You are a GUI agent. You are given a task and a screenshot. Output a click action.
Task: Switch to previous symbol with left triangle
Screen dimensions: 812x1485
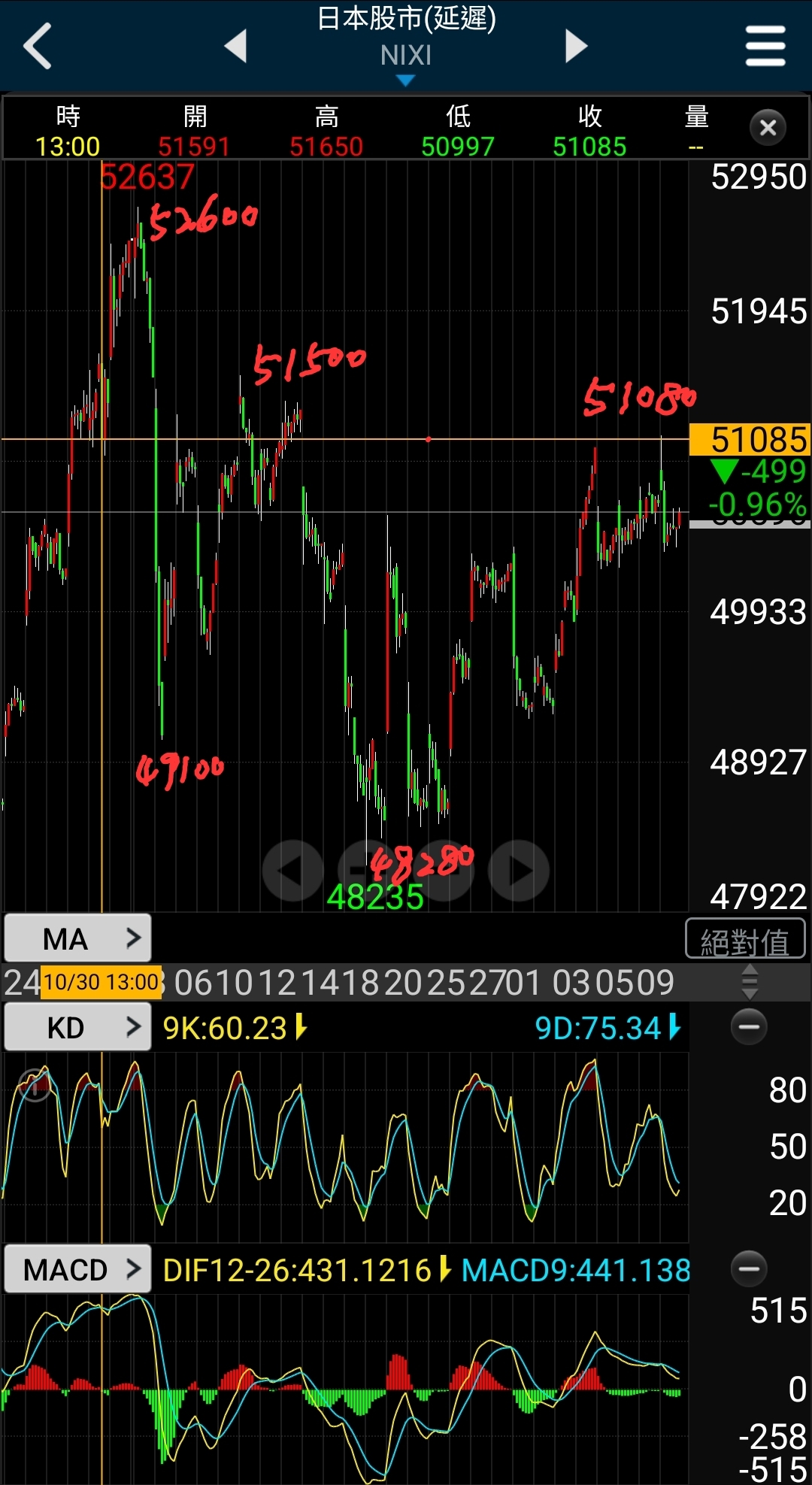(x=236, y=46)
